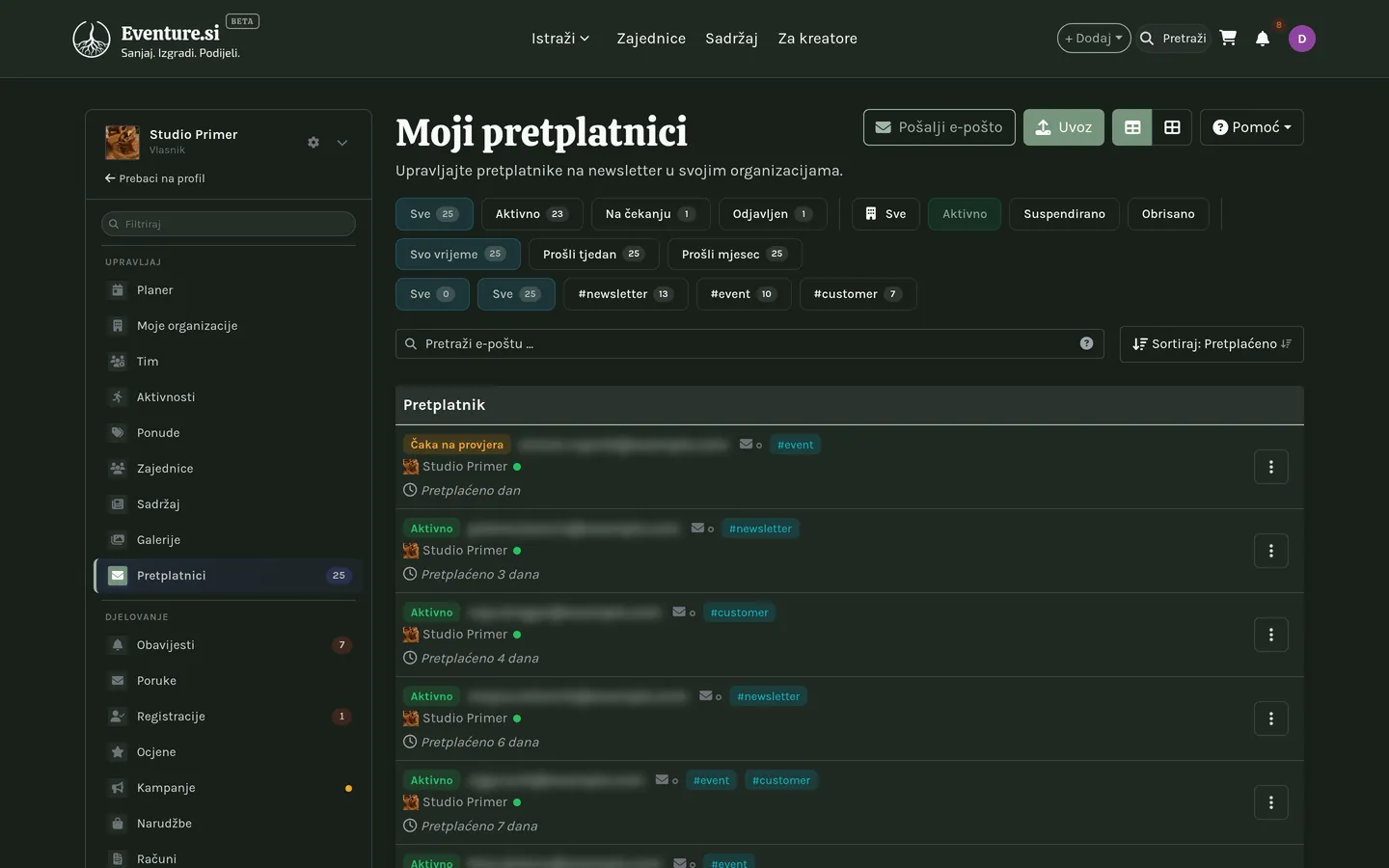Open notifications bell in header
This screenshot has height=868, width=1389.
tap(1263, 39)
